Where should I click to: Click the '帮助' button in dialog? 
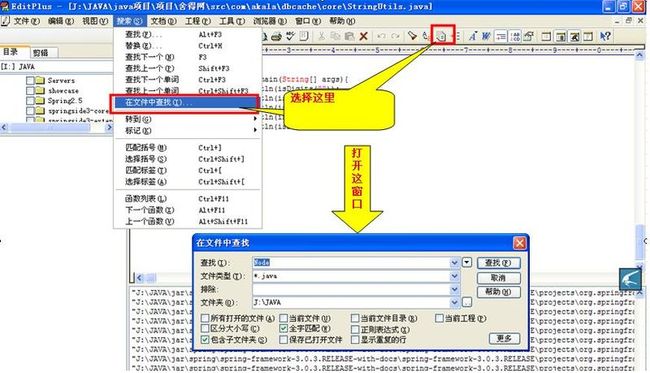[x=498, y=292]
